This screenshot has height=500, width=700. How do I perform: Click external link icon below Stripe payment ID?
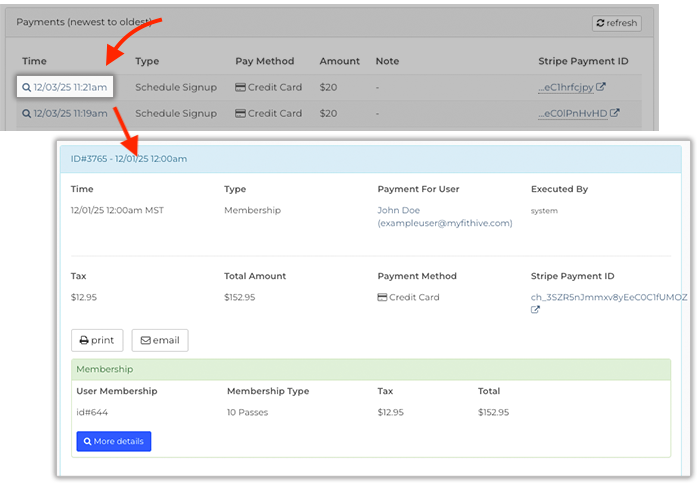tap(536, 310)
